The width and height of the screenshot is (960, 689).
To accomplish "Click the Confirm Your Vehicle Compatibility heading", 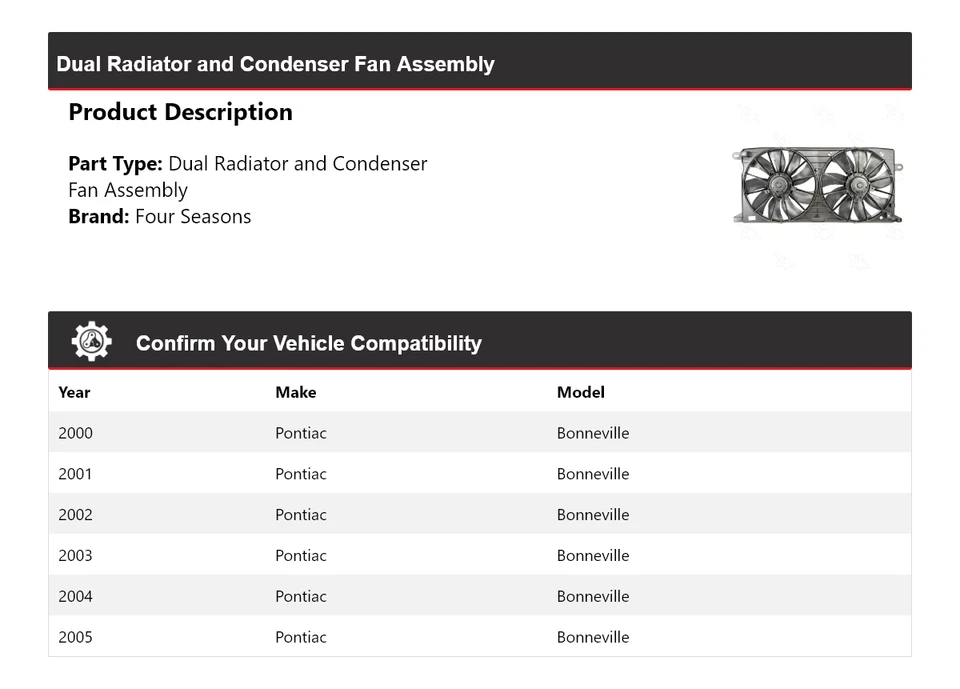I will 308,343.
